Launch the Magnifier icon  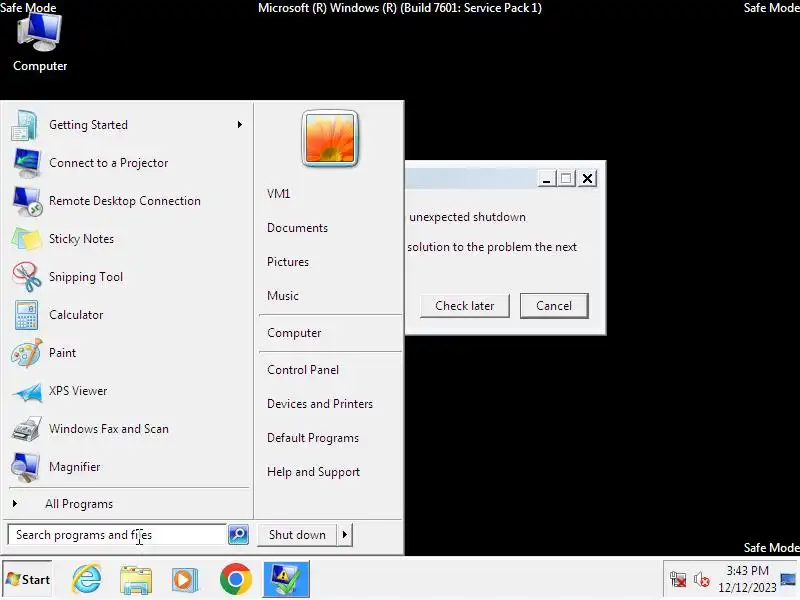click(x=25, y=467)
